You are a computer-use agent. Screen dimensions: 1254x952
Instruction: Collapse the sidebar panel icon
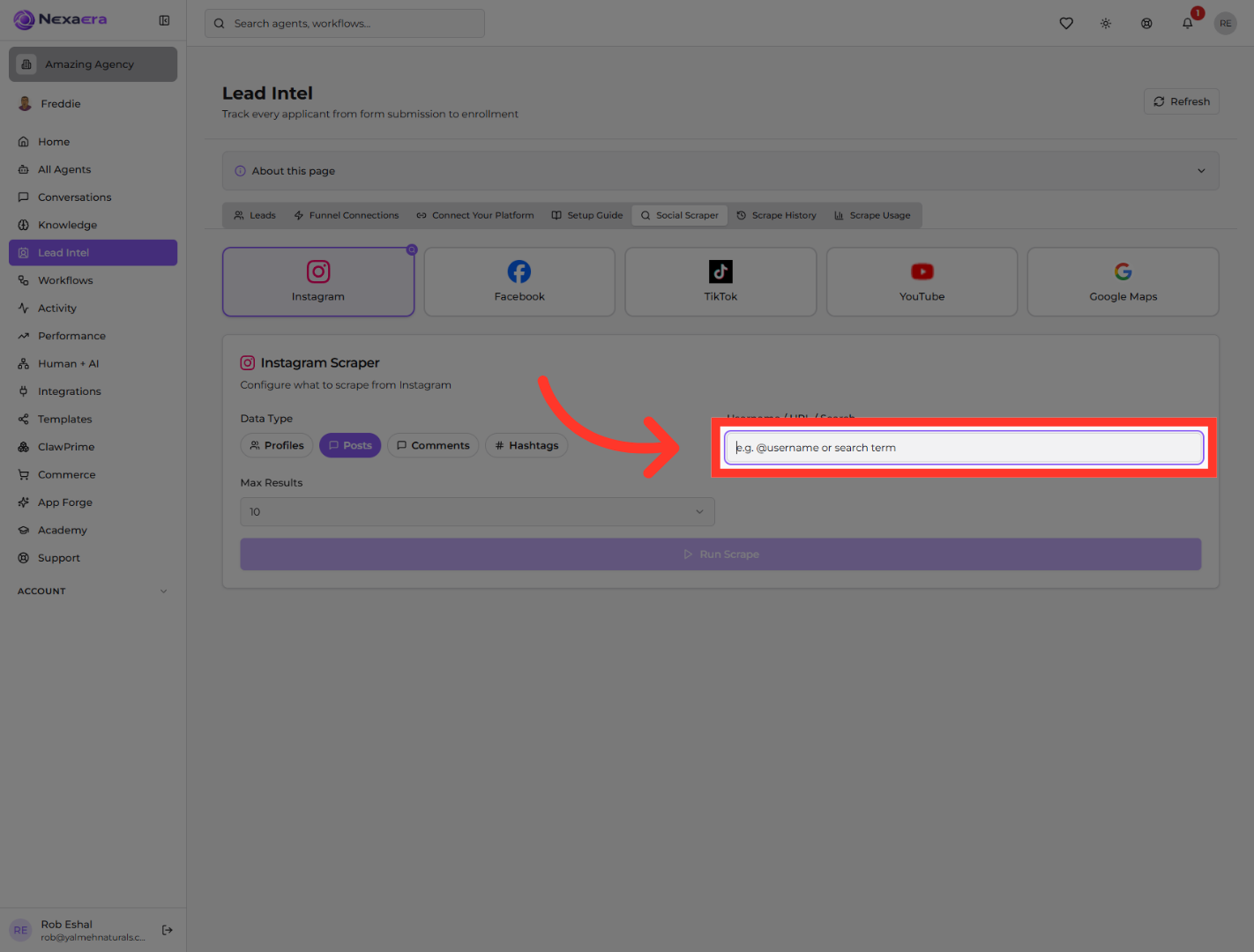(164, 20)
